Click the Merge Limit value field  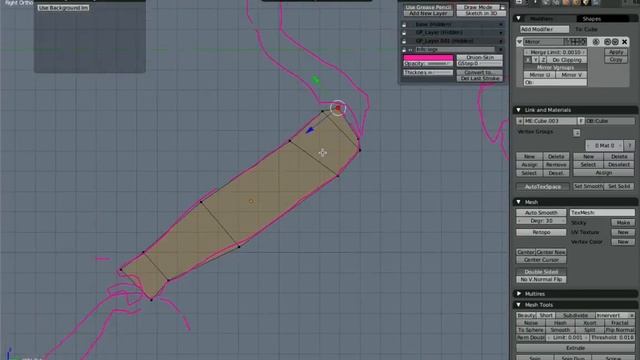555,52
